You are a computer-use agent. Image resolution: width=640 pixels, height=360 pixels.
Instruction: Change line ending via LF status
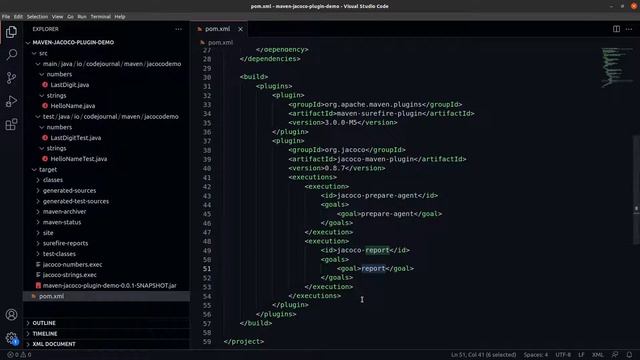click(581, 355)
